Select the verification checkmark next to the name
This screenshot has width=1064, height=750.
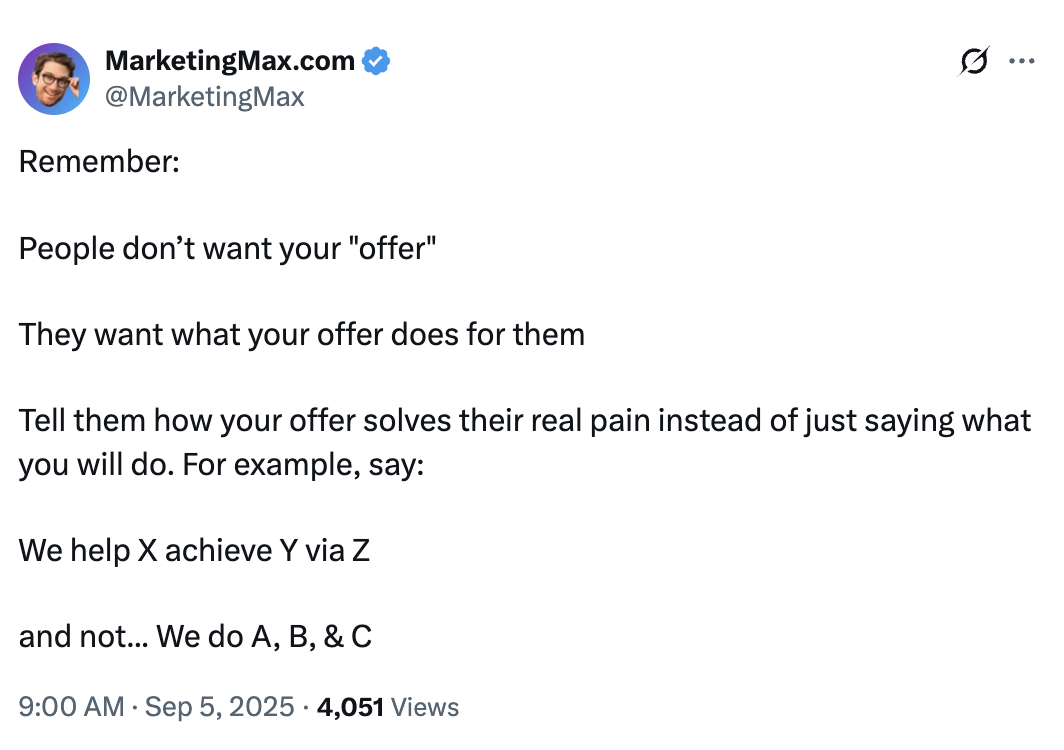click(x=374, y=60)
